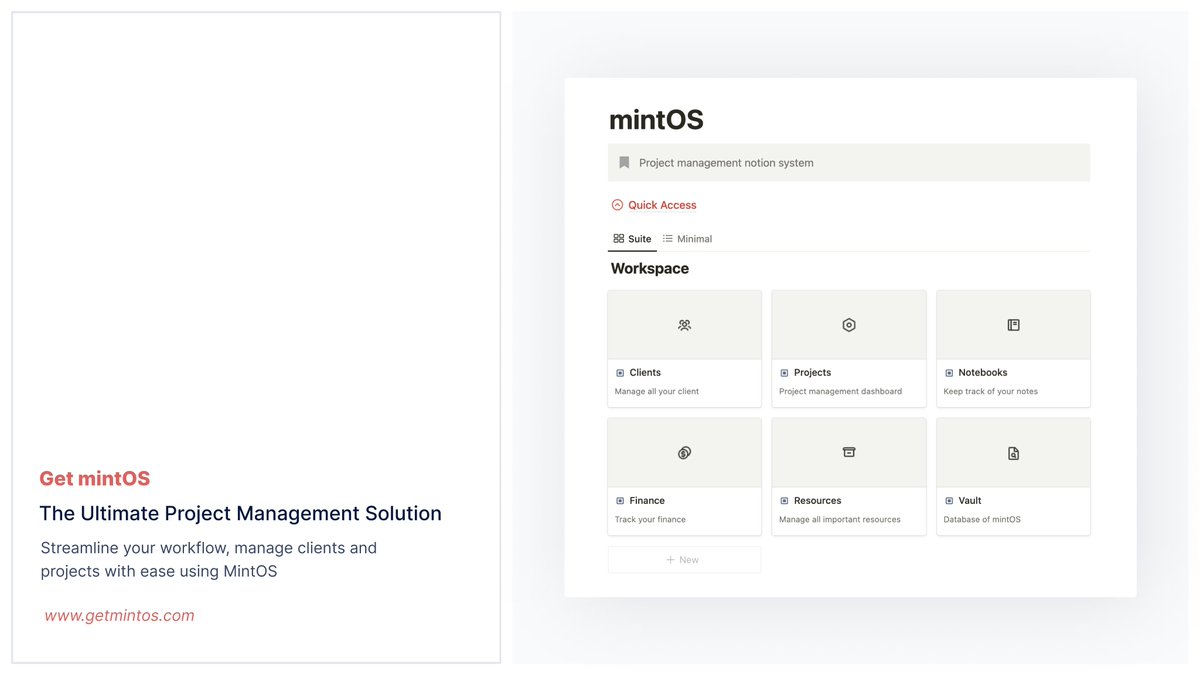Open the Clients page title
Viewport: 1200px width, 675px height.
(645, 373)
